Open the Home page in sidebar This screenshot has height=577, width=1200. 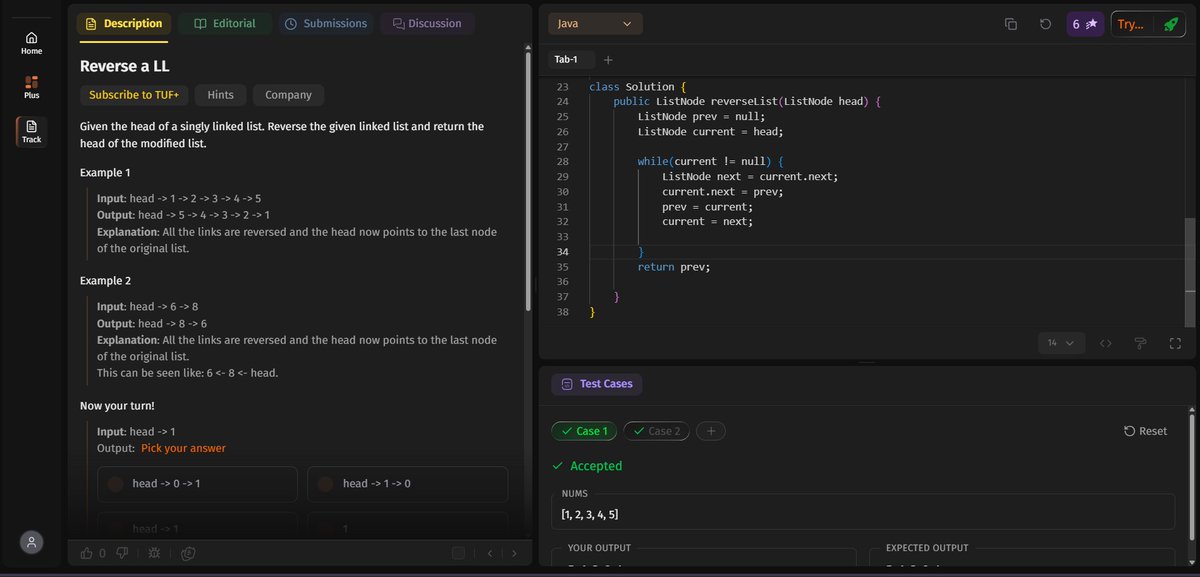(31, 42)
